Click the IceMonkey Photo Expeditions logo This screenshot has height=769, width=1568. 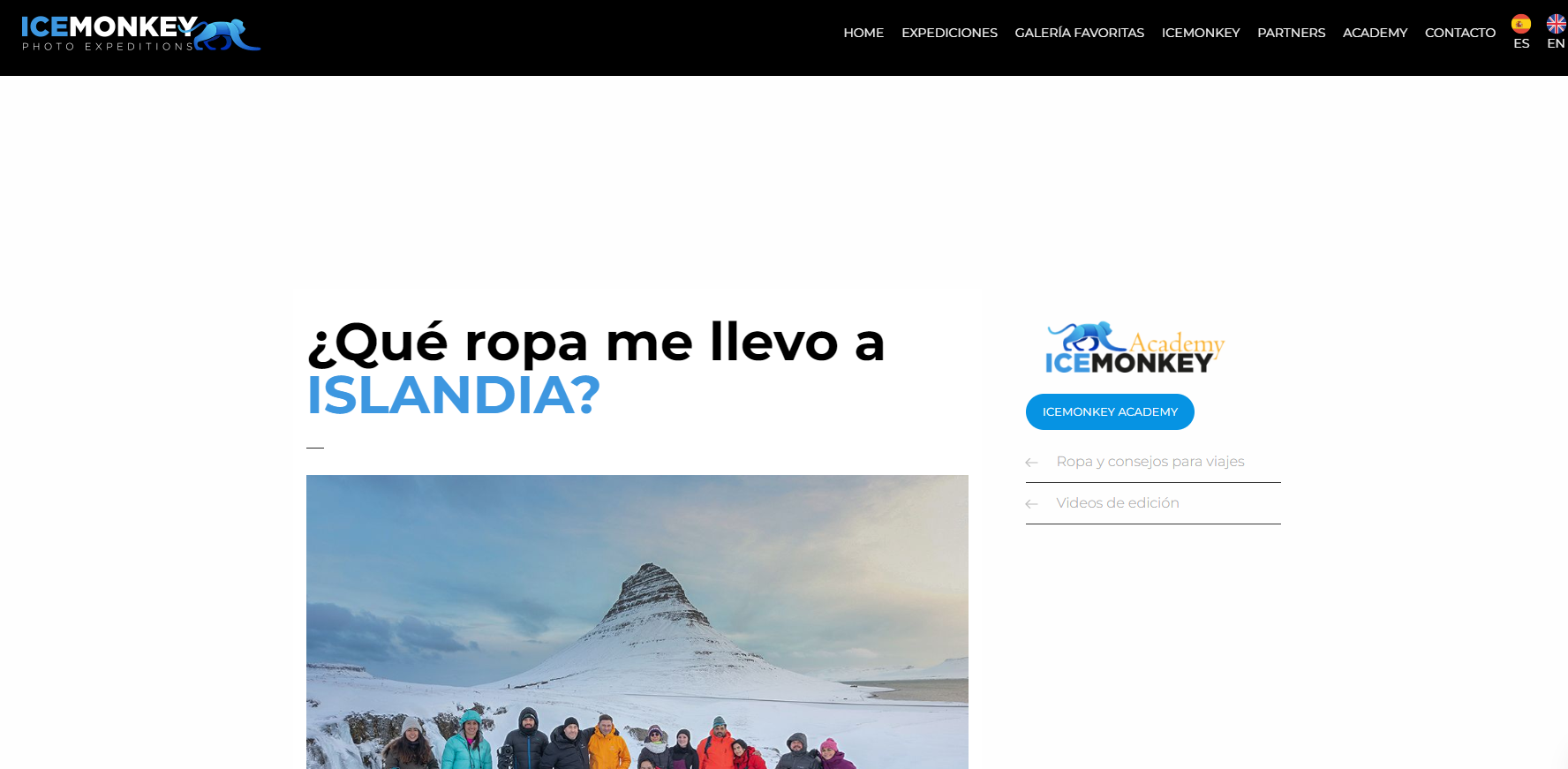click(x=141, y=34)
